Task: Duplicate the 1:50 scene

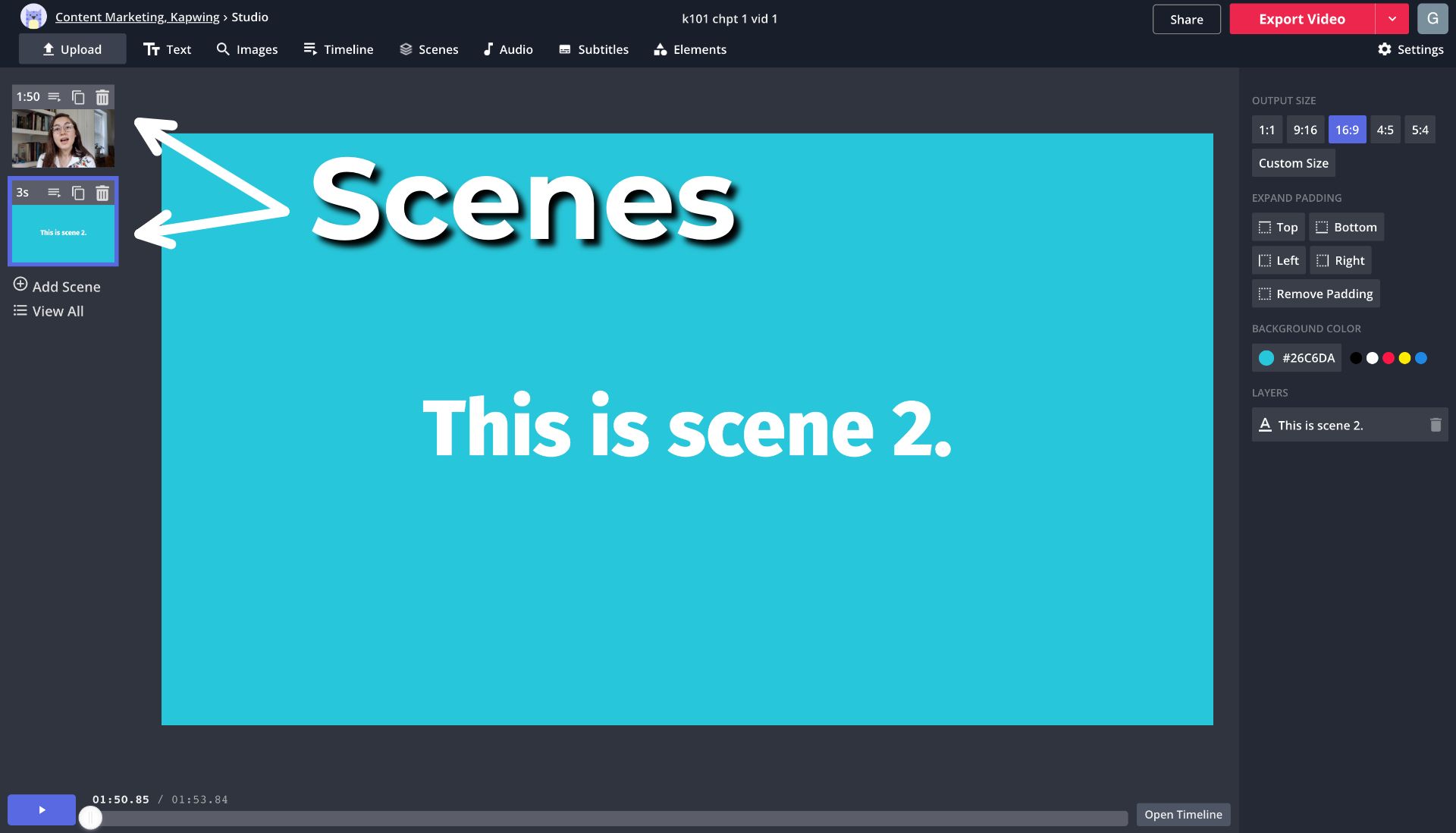Action: [78, 97]
